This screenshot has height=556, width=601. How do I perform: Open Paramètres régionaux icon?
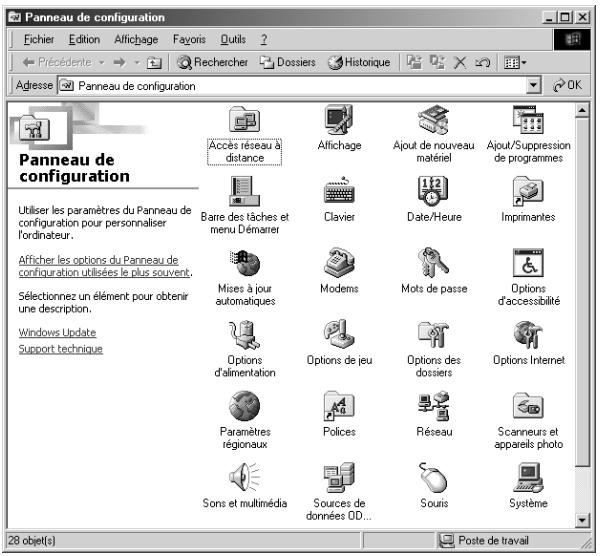245,406
